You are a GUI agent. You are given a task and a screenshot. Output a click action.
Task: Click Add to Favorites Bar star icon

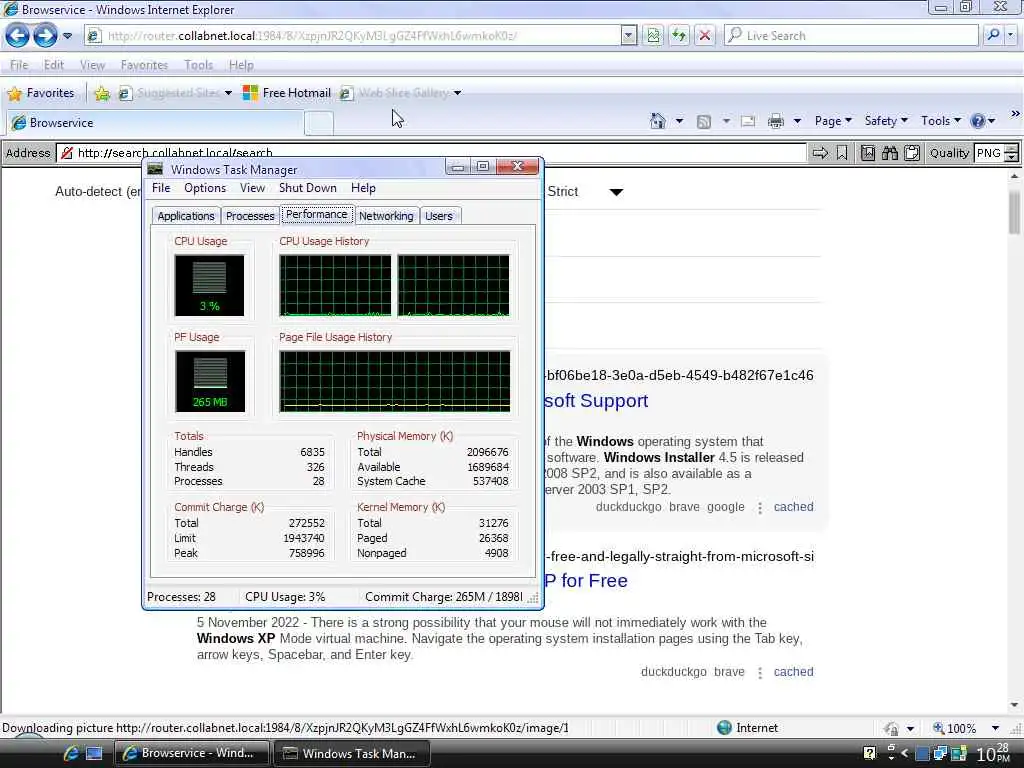tap(102, 93)
